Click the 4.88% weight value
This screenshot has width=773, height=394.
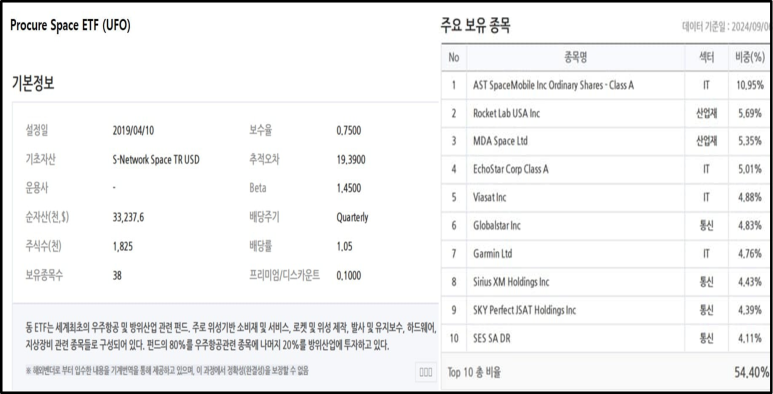coord(751,198)
